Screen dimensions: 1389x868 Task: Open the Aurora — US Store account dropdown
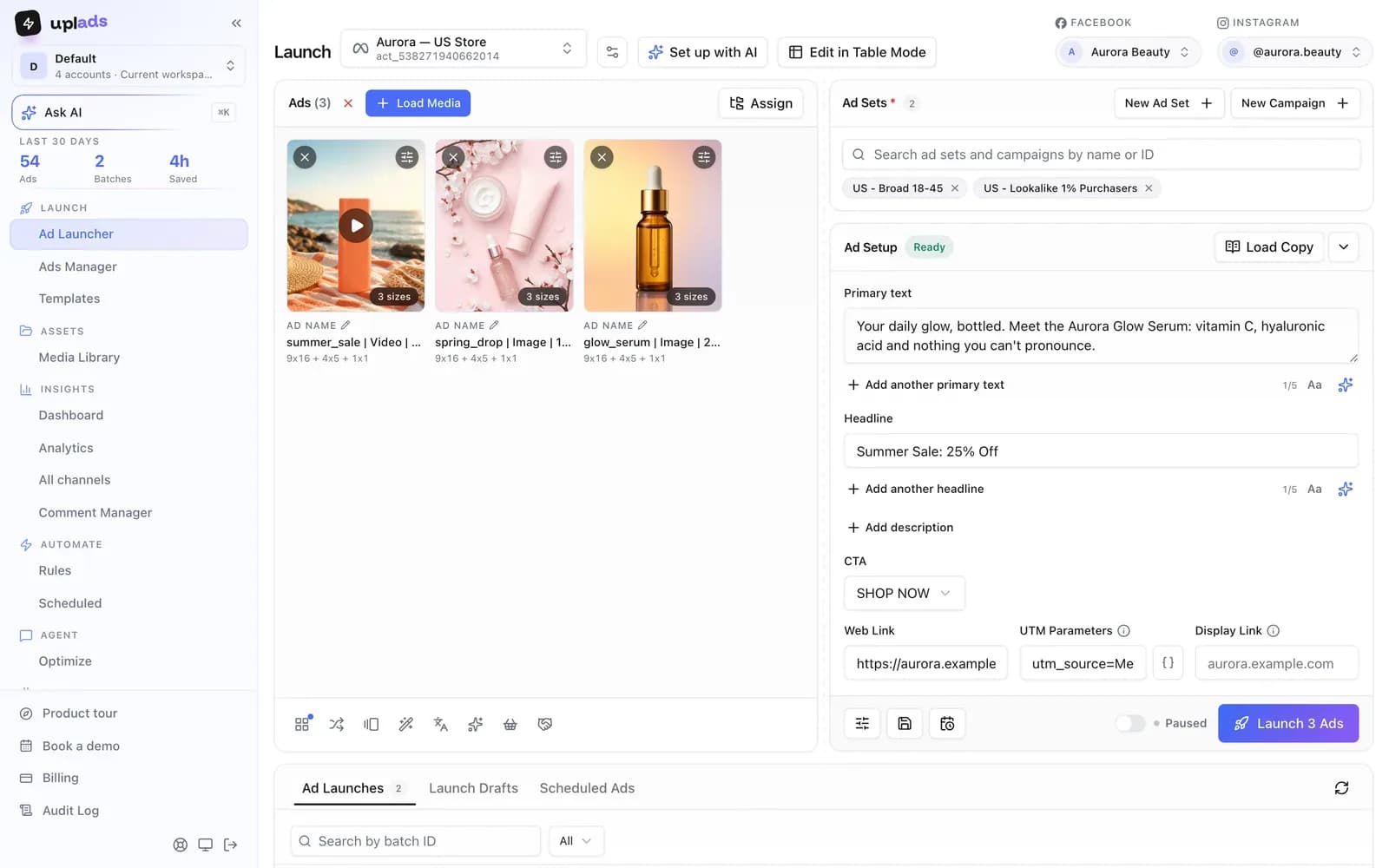464,49
